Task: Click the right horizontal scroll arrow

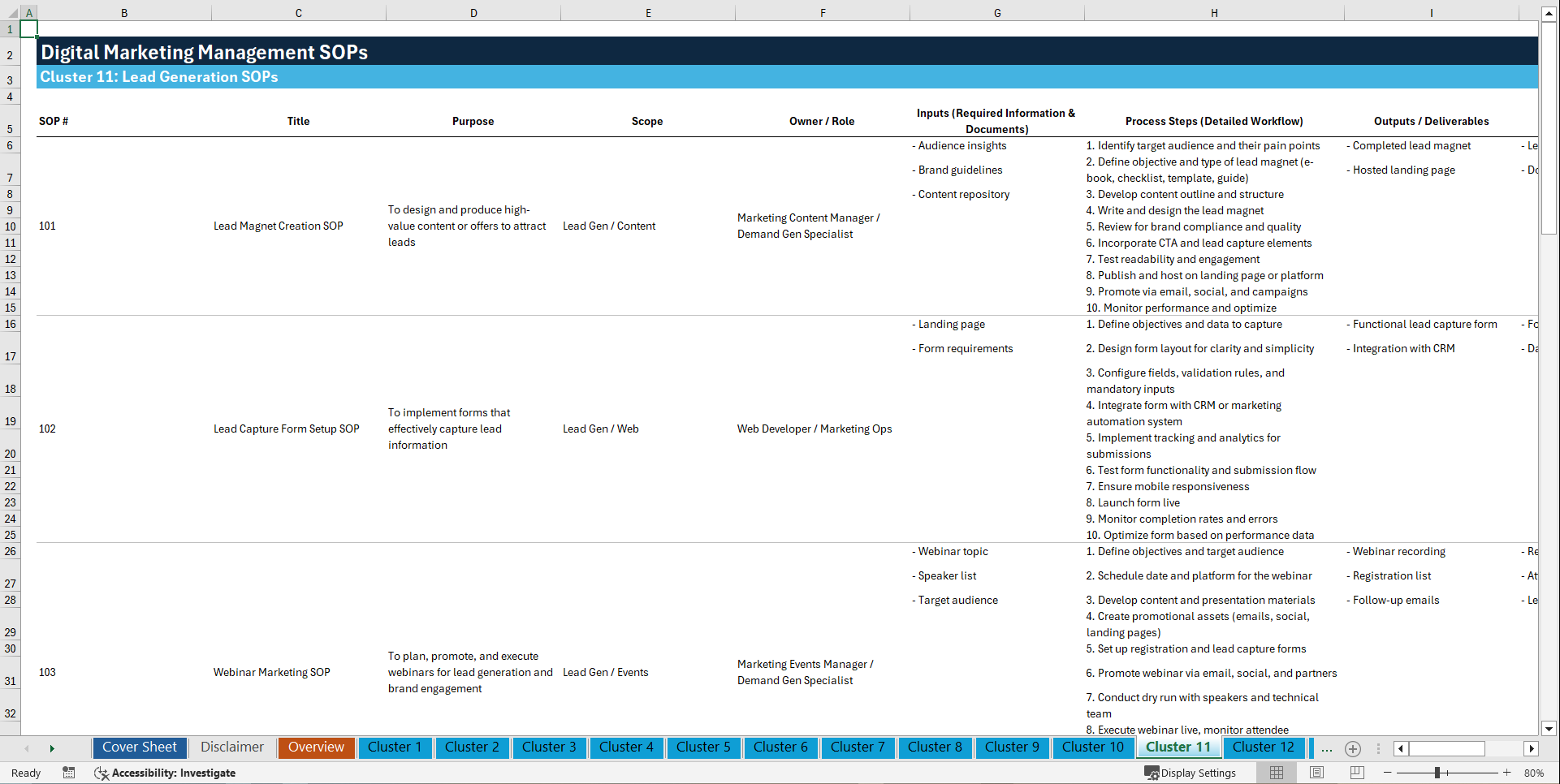Action: (x=1532, y=748)
